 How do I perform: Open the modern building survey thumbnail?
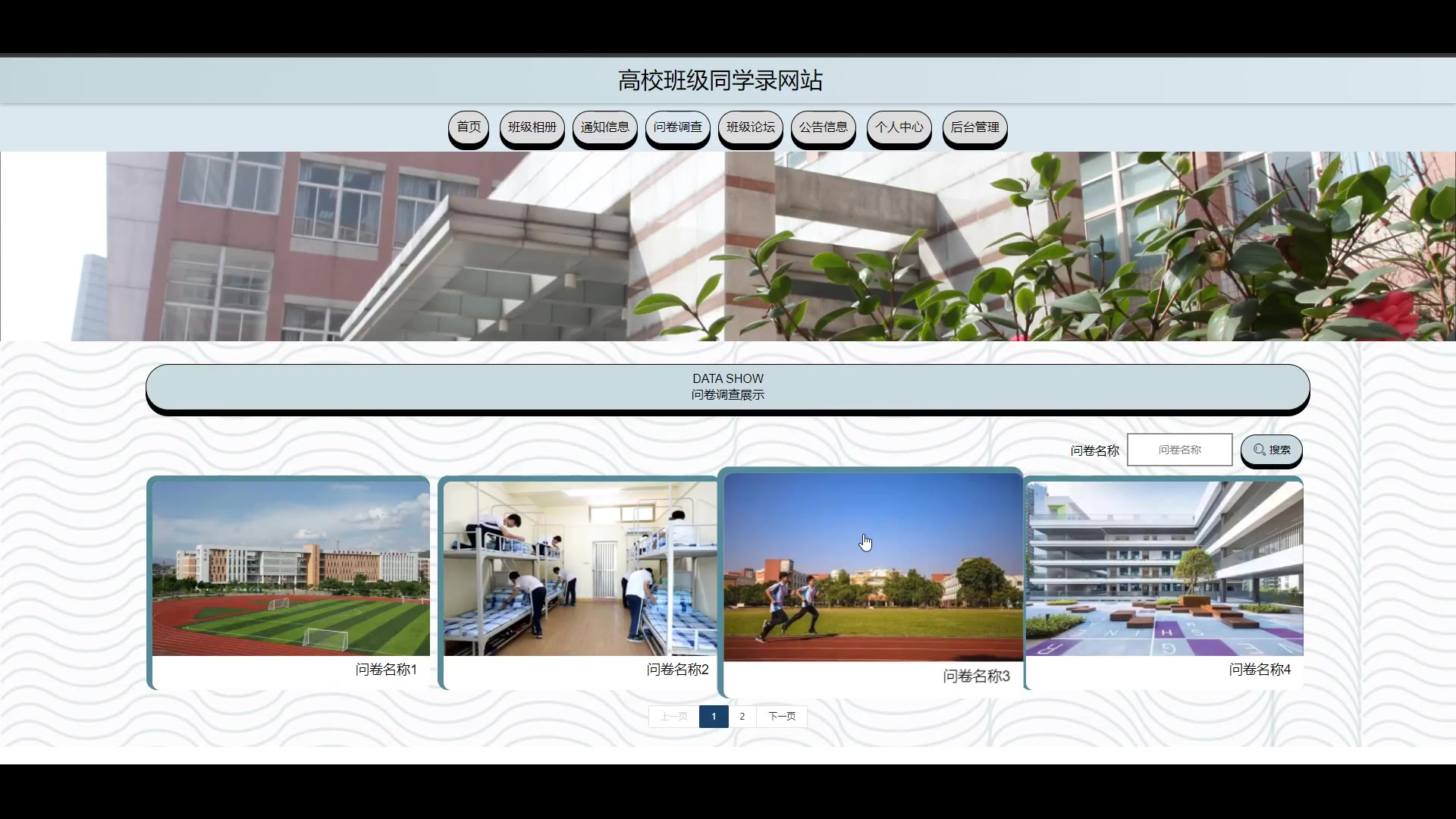pos(1165,569)
